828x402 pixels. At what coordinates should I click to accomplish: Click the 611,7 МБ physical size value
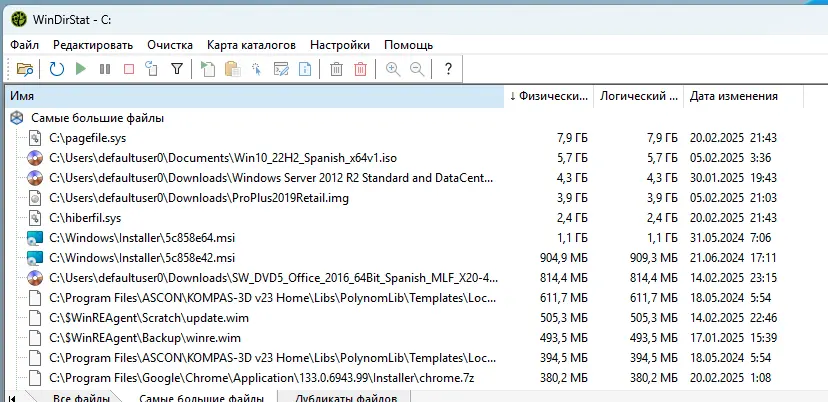(x=564, y=298)
